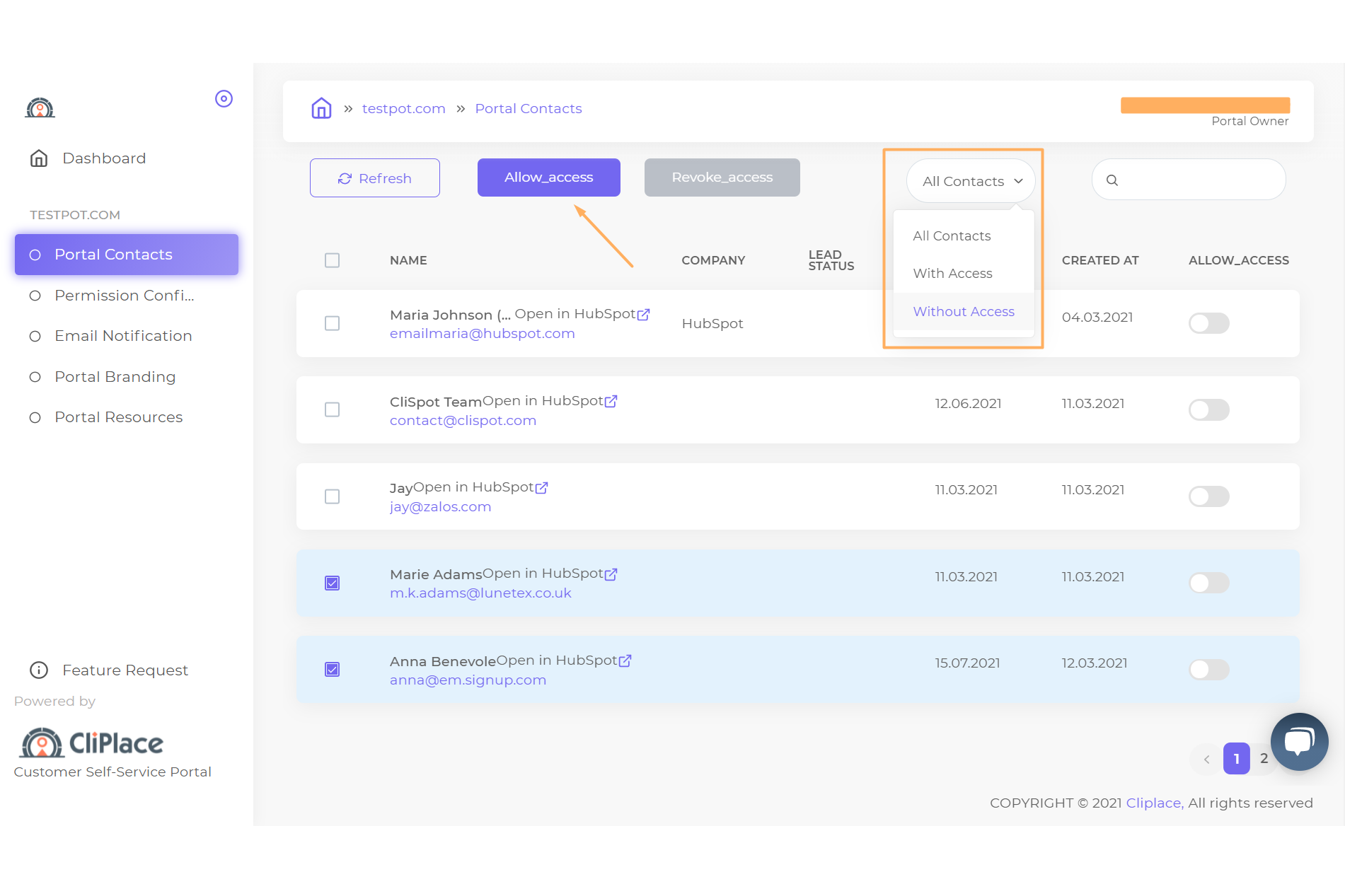This screenshot has width=1345, height=896.
Task: Click the sidebar collapse target icon
Action: 224,99
